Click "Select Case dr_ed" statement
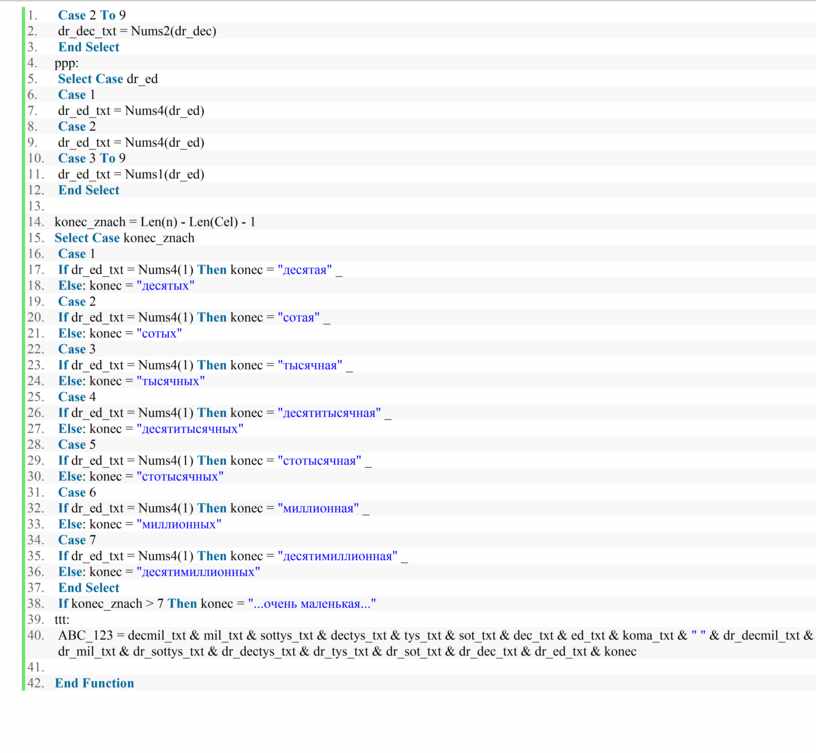This screenshot has width=816, height=753. click(x=108, y=79)
